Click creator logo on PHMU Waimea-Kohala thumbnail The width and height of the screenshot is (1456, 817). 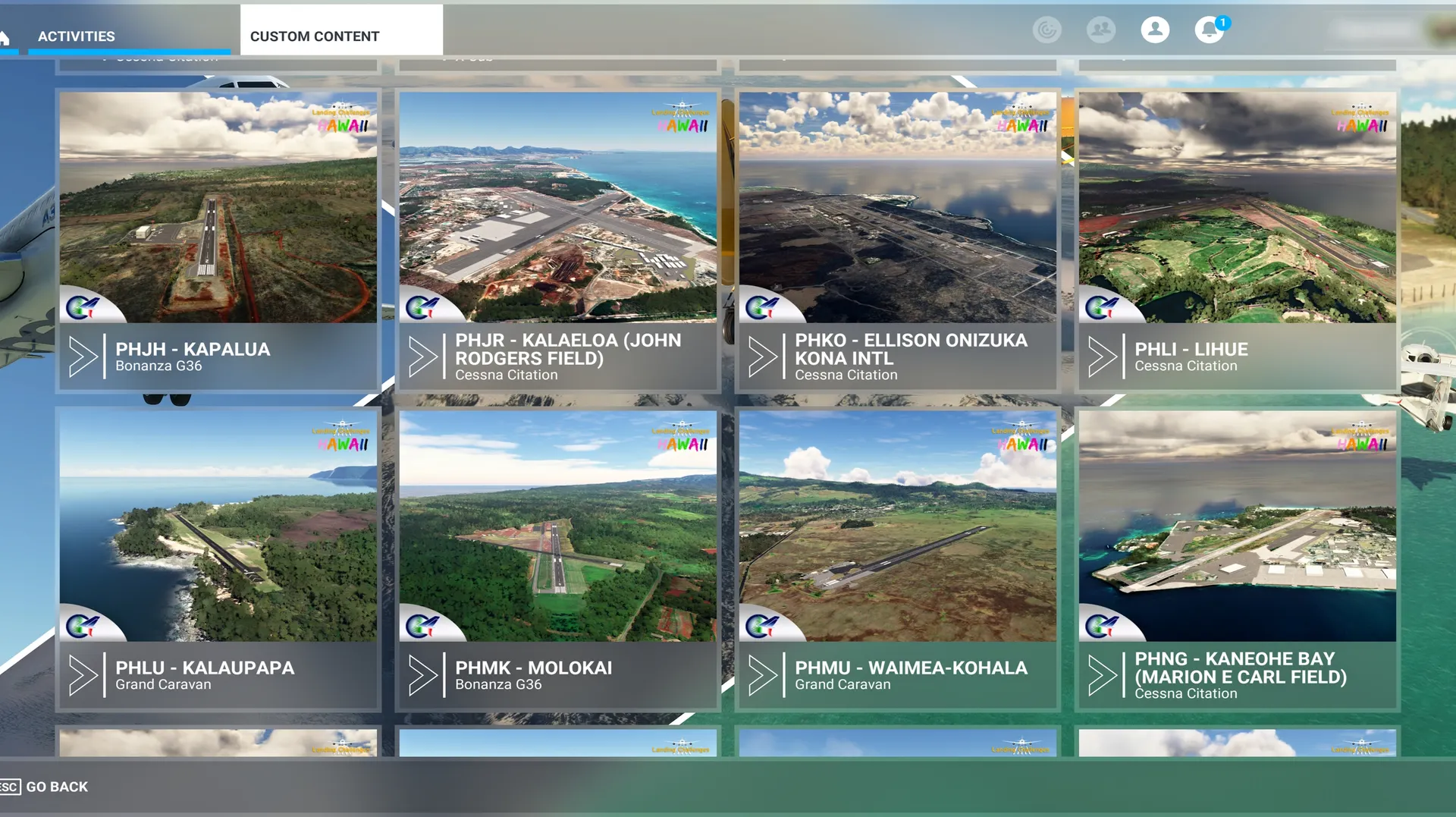click(x=762, y=626)
